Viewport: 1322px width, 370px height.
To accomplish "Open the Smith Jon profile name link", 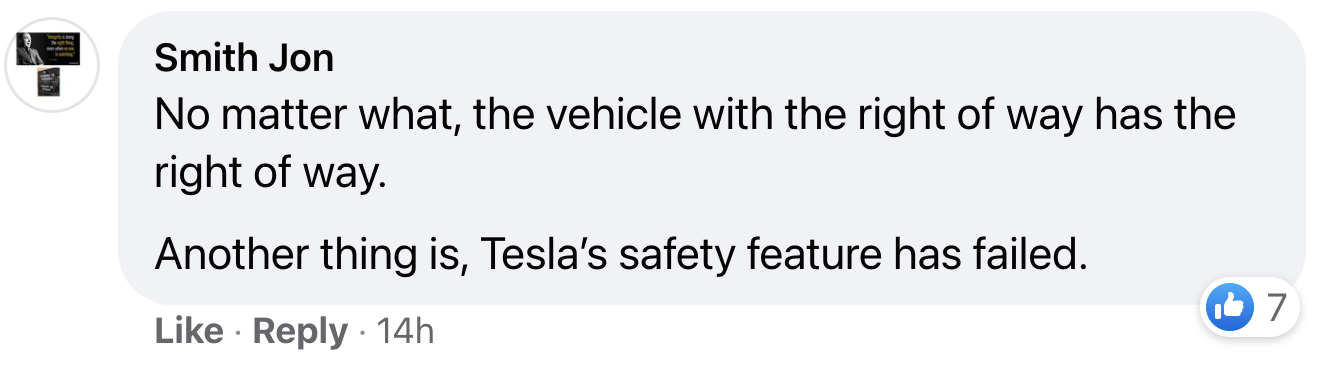I will (x=244, y=59).
